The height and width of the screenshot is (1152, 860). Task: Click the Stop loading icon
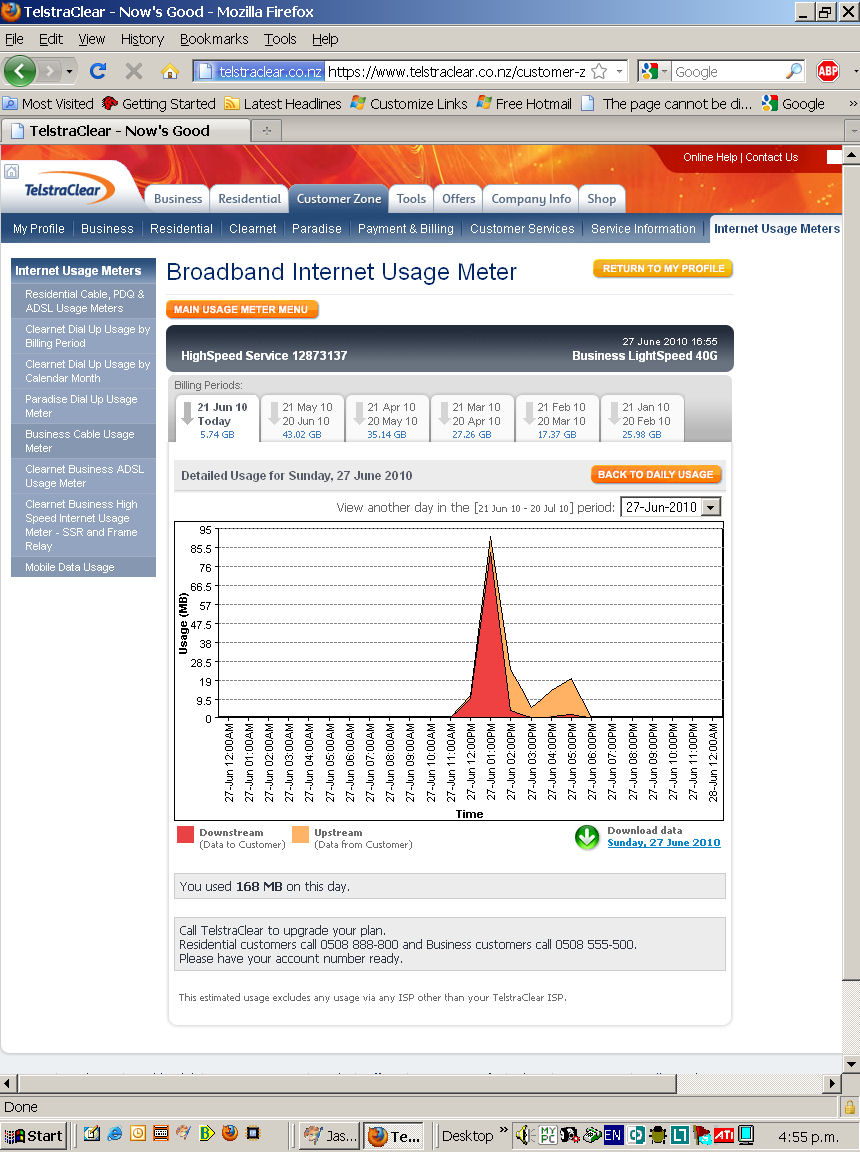[x=134, y=71]
